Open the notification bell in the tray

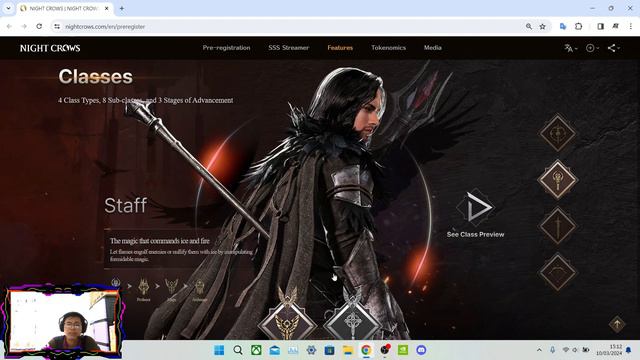(x=629, y=350)
